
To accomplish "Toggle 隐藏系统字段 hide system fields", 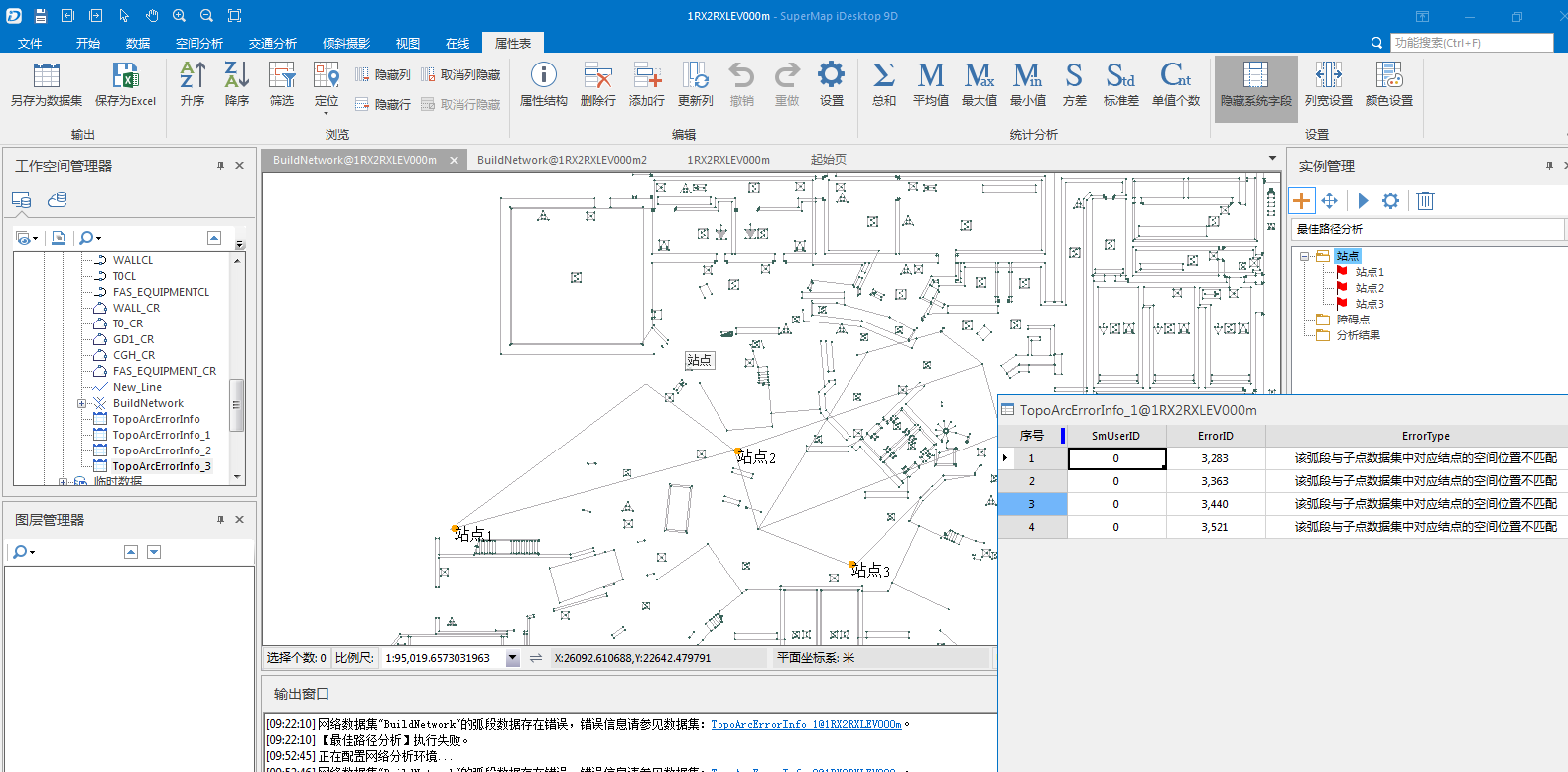I will pos(1256,88).
